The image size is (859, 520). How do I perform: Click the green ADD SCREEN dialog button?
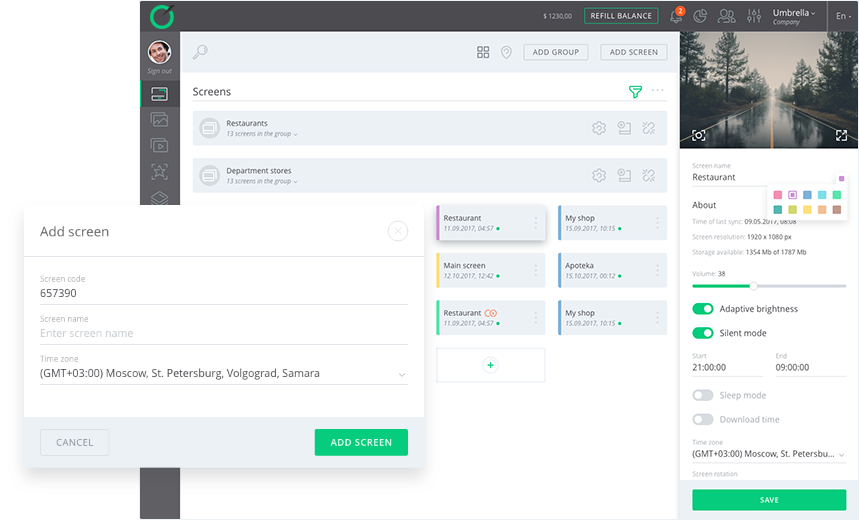tap(361, 442)
